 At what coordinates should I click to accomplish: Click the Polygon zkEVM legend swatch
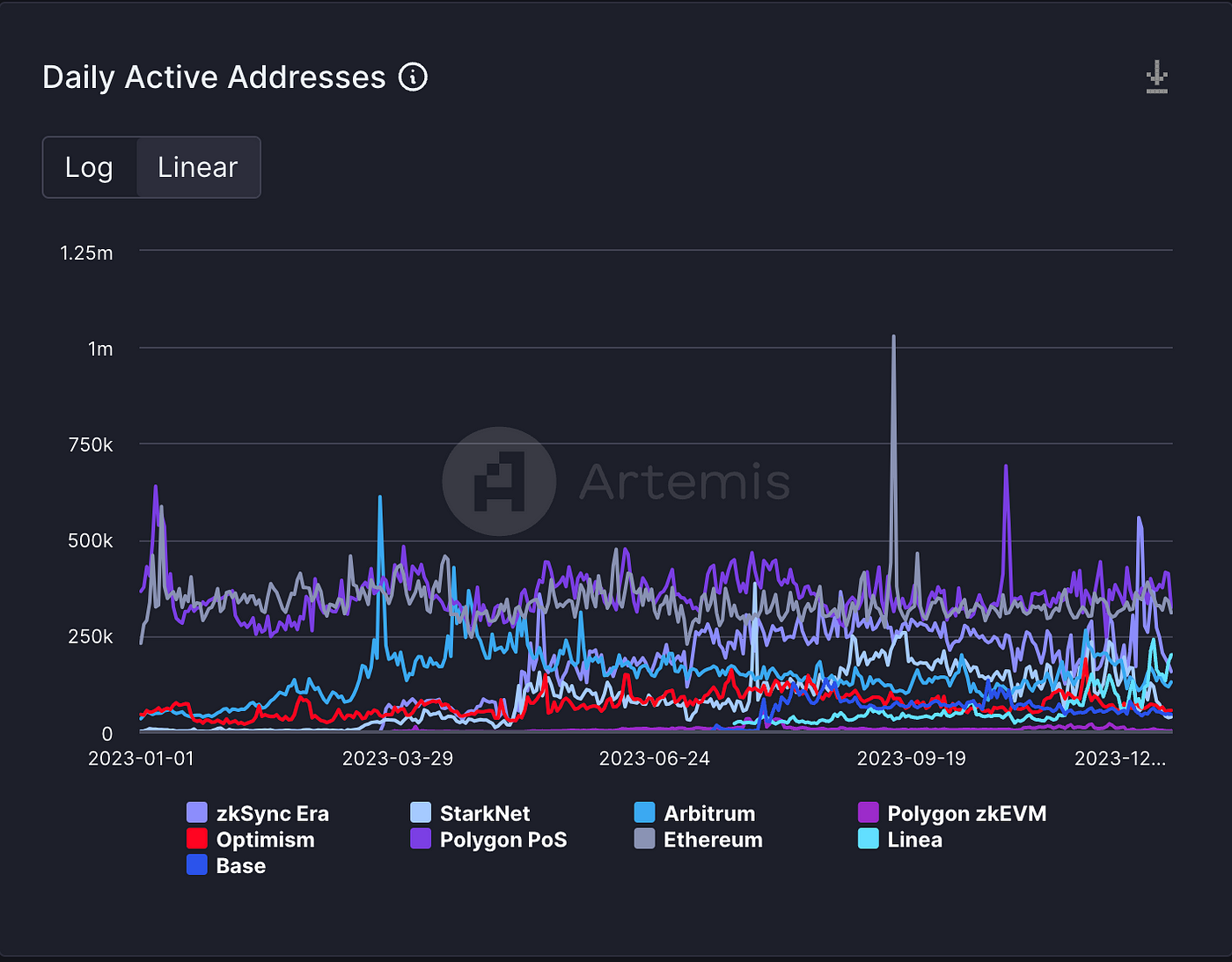coord(869,812)
